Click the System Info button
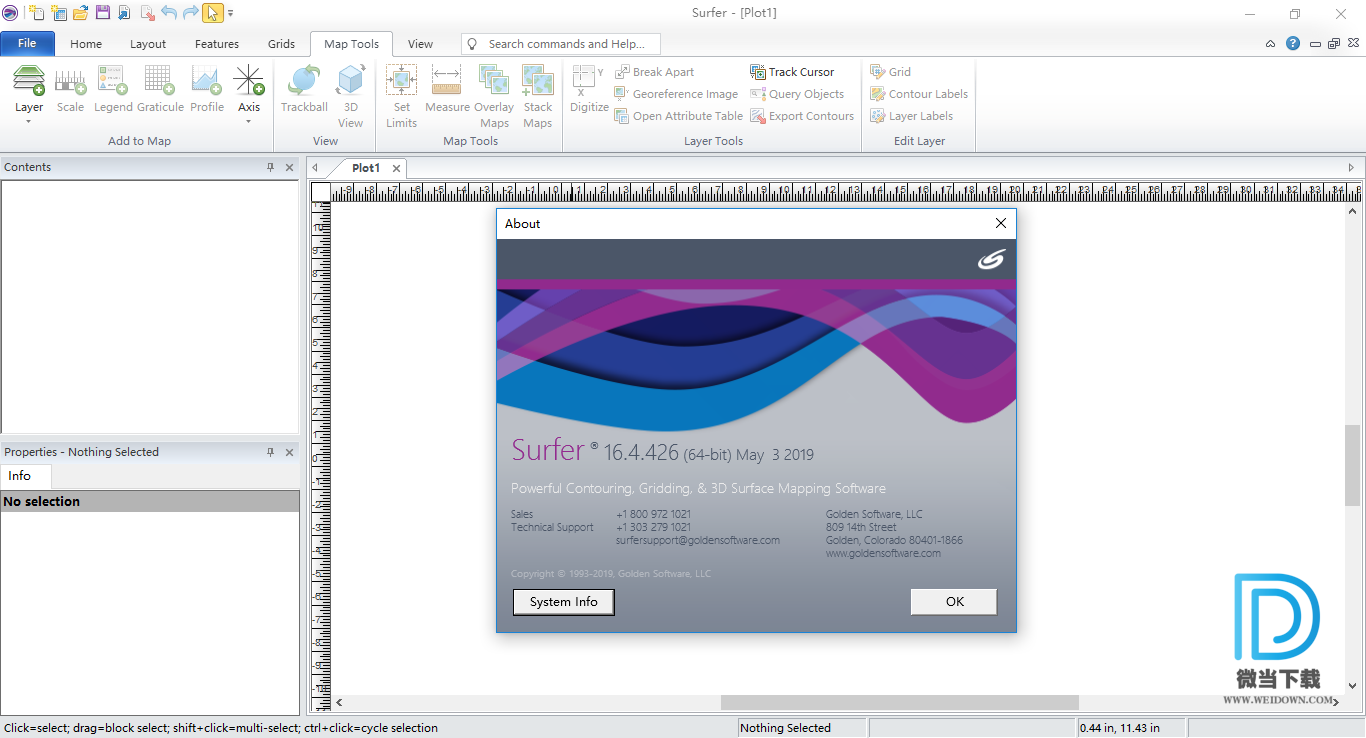The width and height of the screenshot is (1366, 738). click(x=564, y=602)
